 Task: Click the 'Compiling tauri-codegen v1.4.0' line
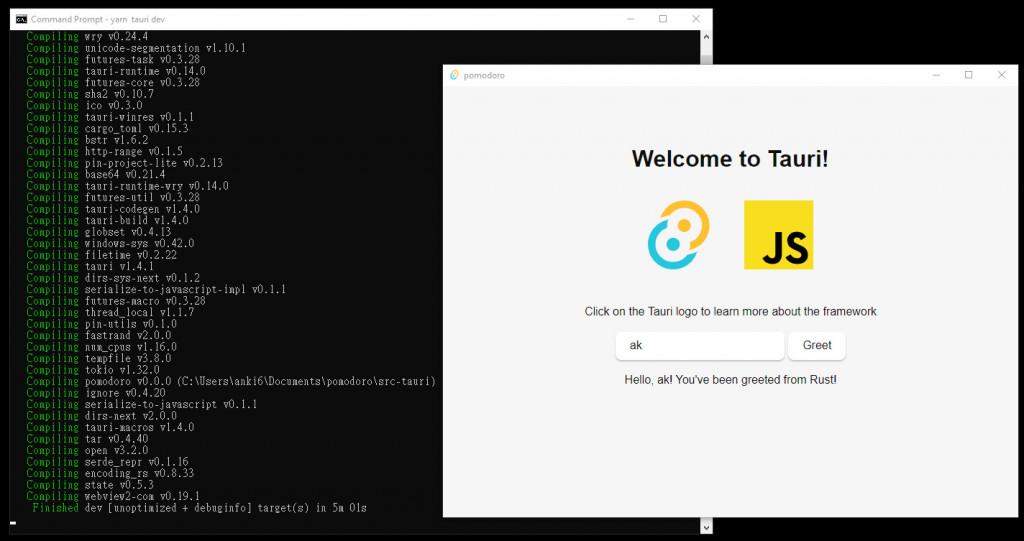pos(114,209)
